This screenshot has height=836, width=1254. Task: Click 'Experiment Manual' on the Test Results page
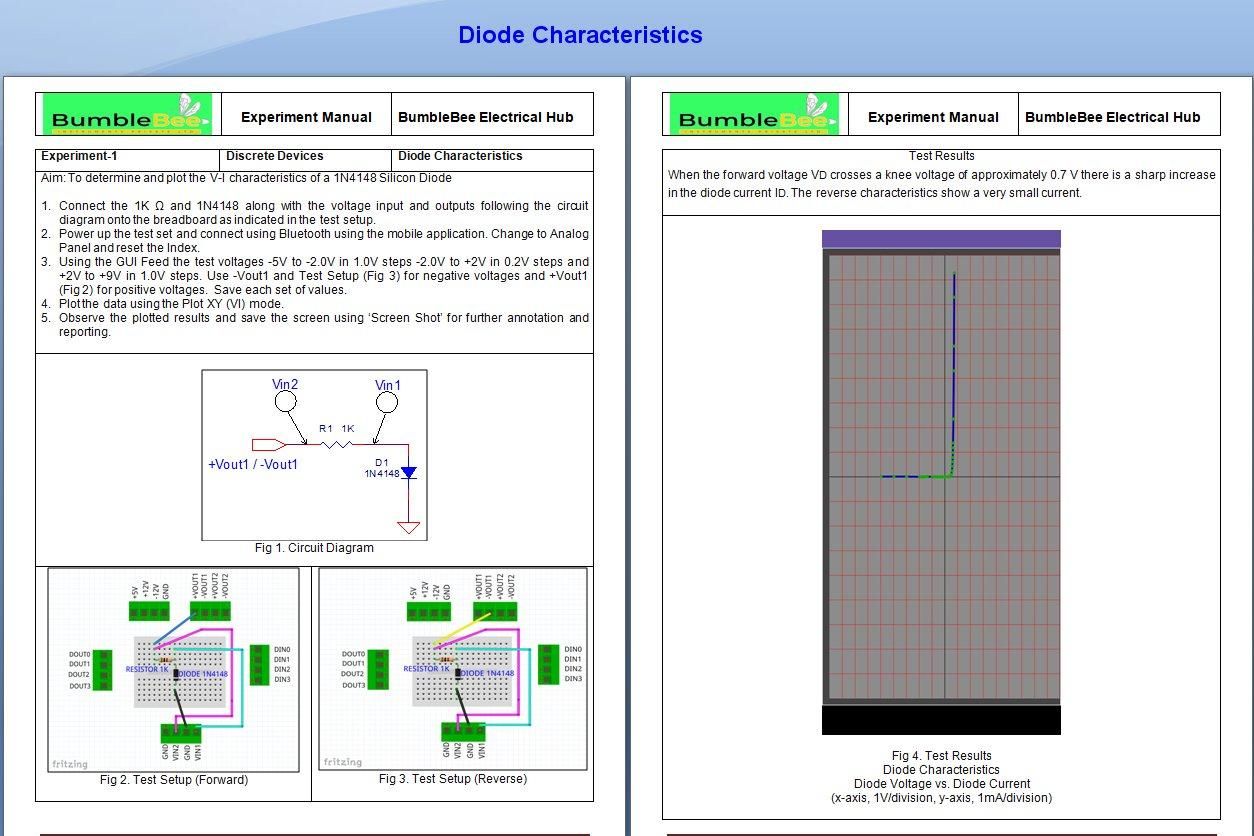point(933,117)
